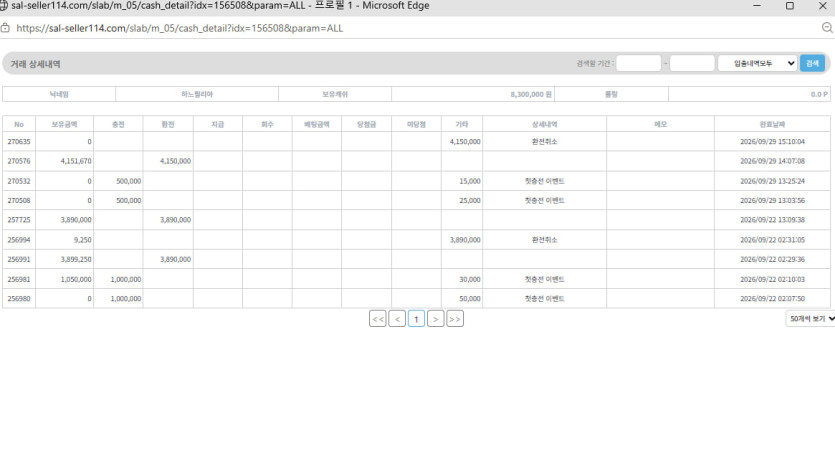Click the 완료날짜 column header

pos(772,124)
